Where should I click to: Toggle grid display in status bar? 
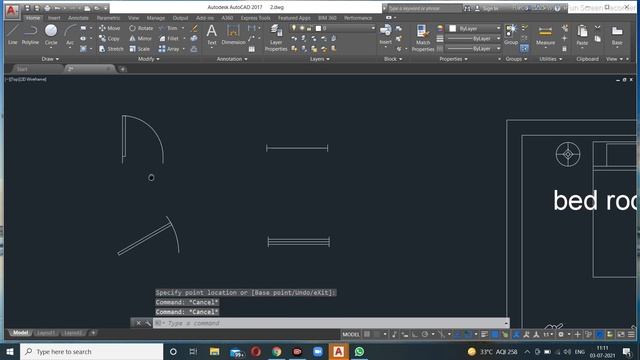point(367,334)
